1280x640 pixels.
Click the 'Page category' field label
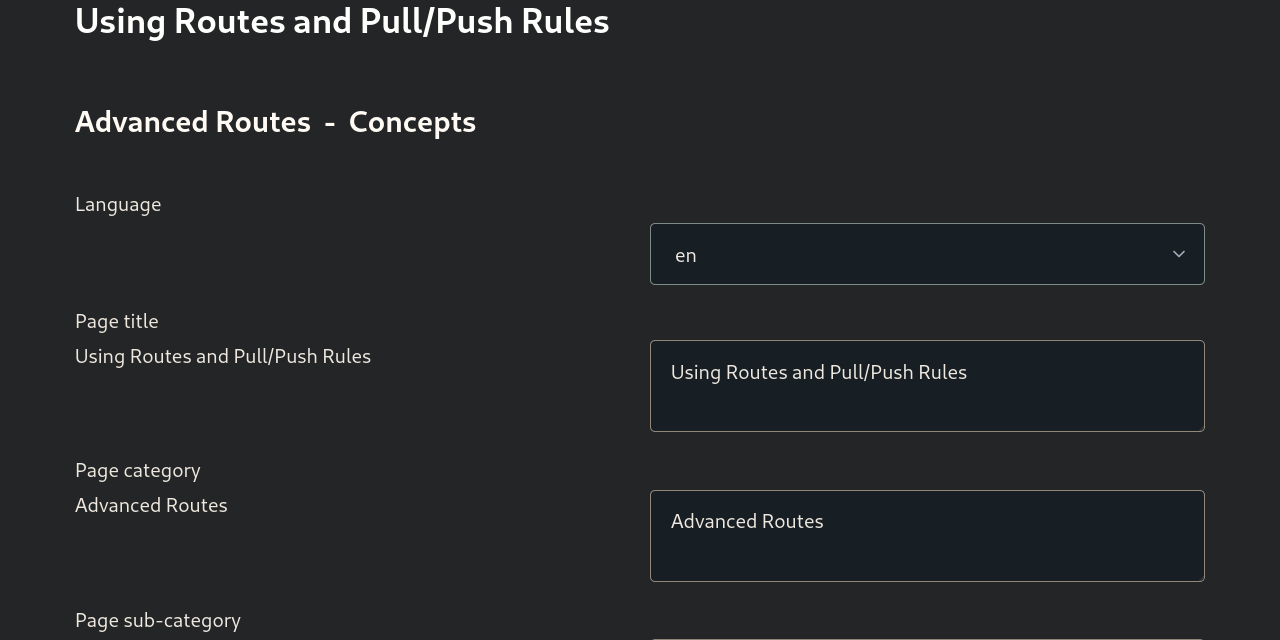pyautogui.click(x=138, y=470)
